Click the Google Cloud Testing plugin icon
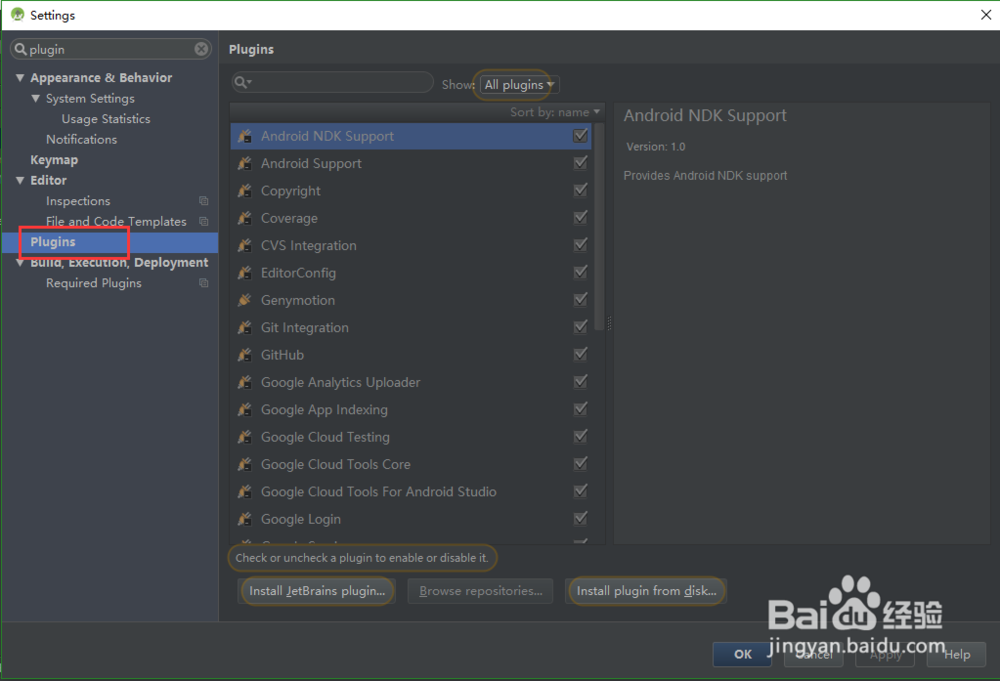 [245, 437]
